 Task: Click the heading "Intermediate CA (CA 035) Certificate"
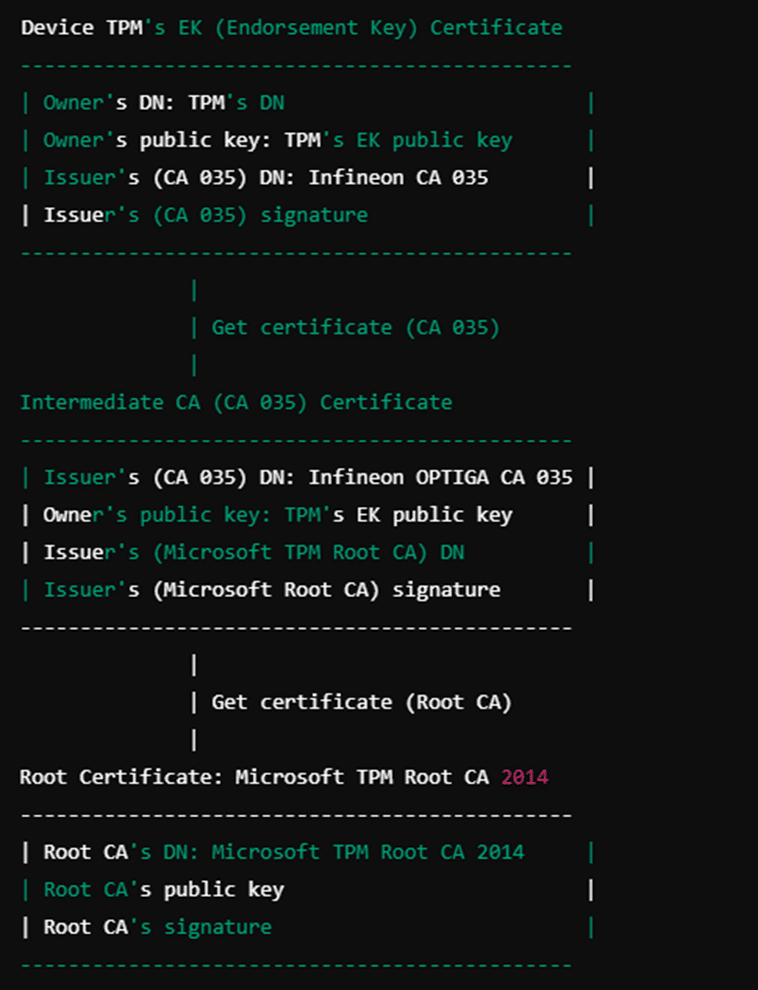236,402
